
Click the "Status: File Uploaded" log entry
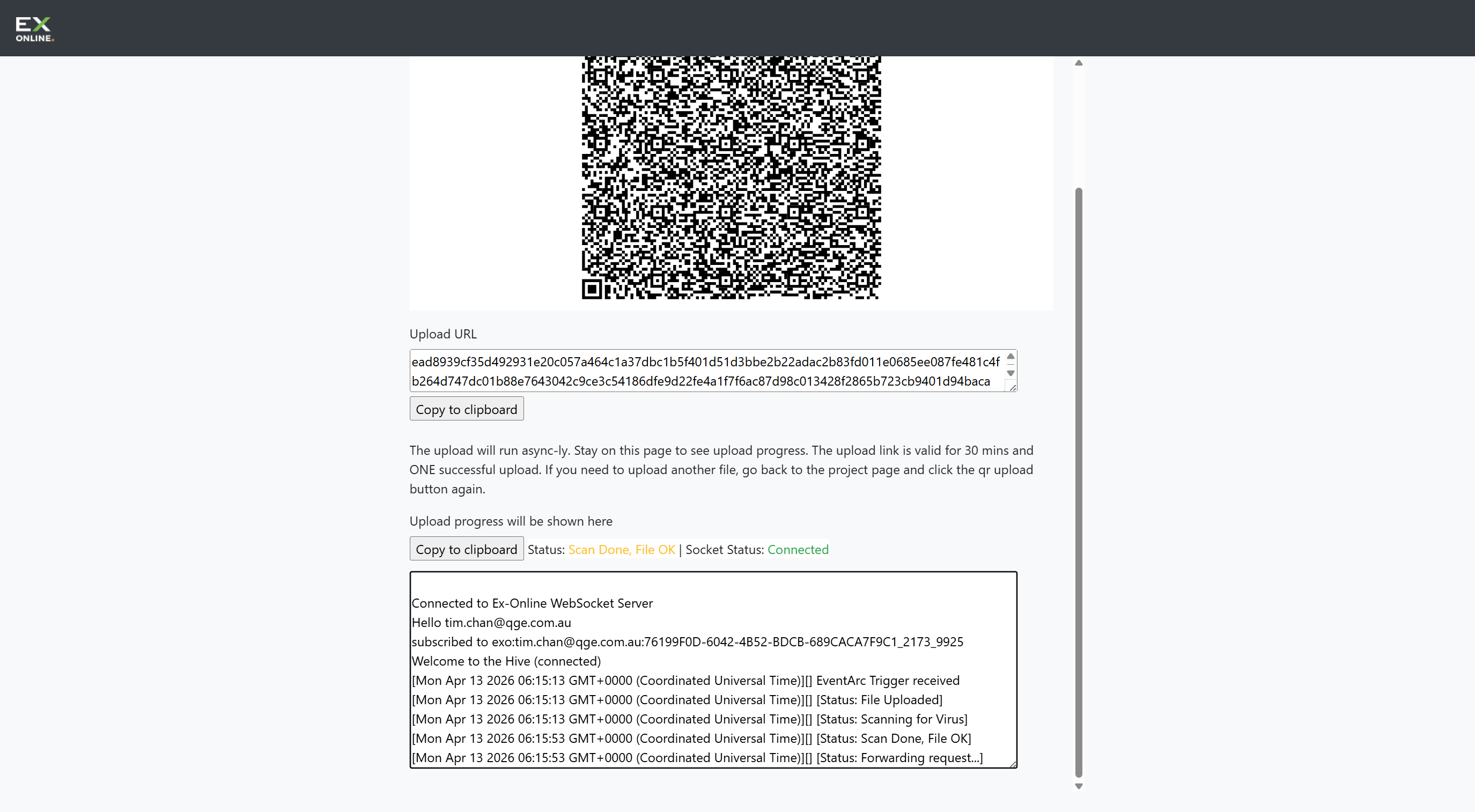tap(677, 700)
